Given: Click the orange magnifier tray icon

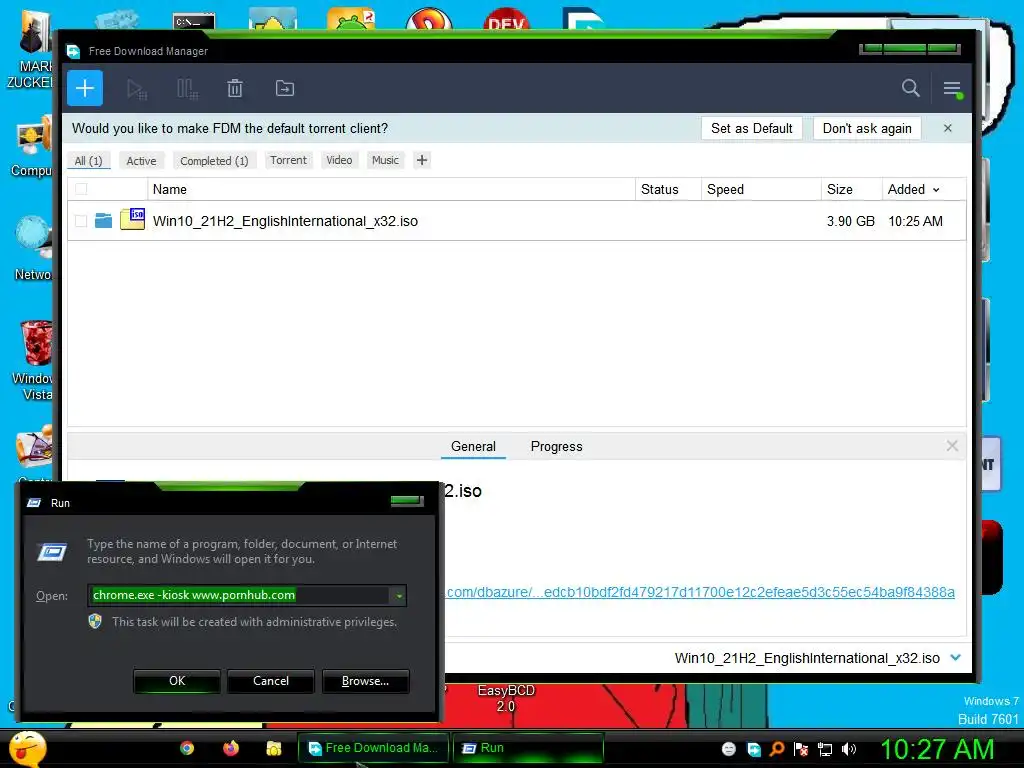Looking at the screenshot, I should tap(777, 749).
